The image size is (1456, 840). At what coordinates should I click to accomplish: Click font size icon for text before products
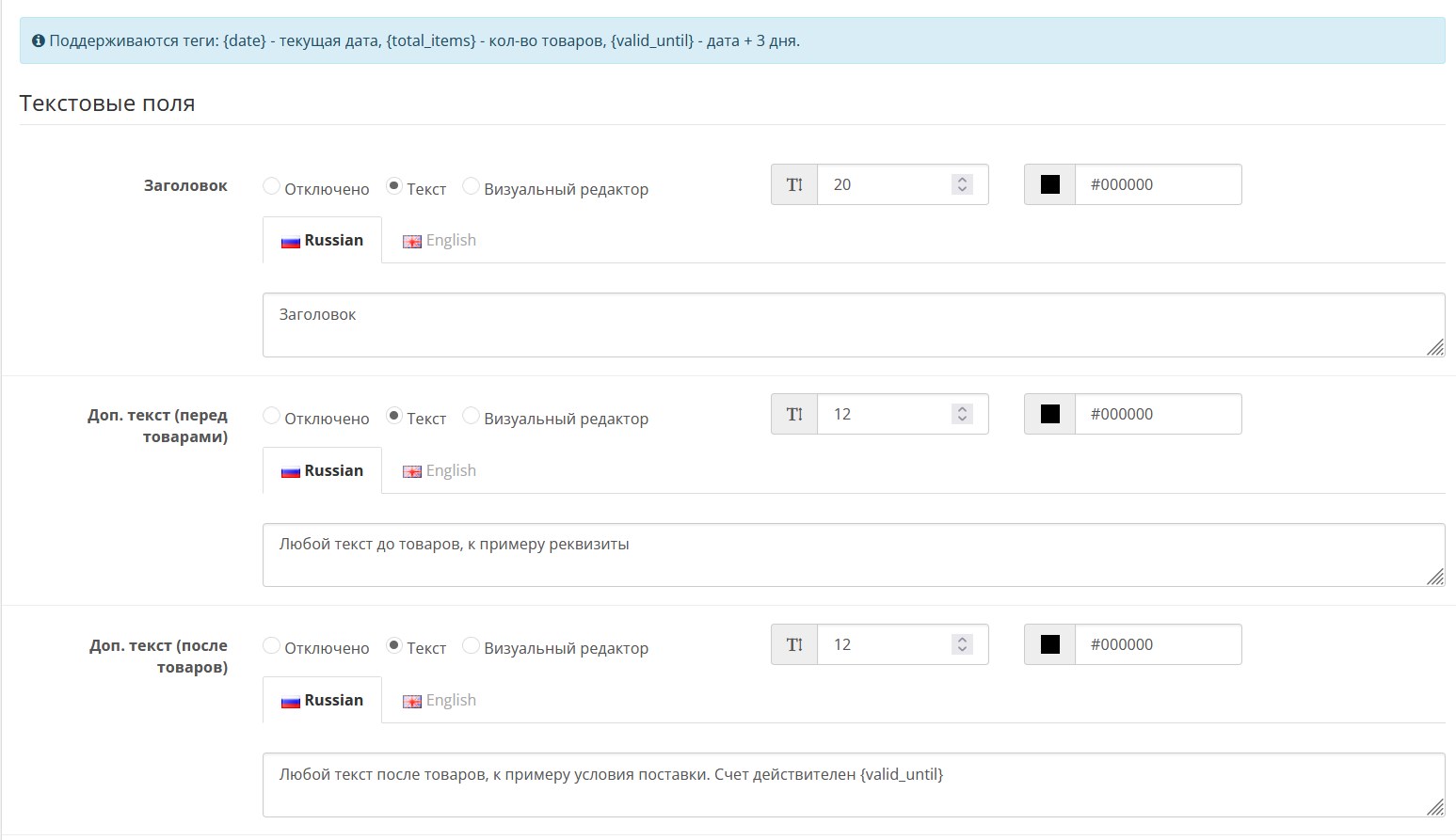click(x=794, y=414)
